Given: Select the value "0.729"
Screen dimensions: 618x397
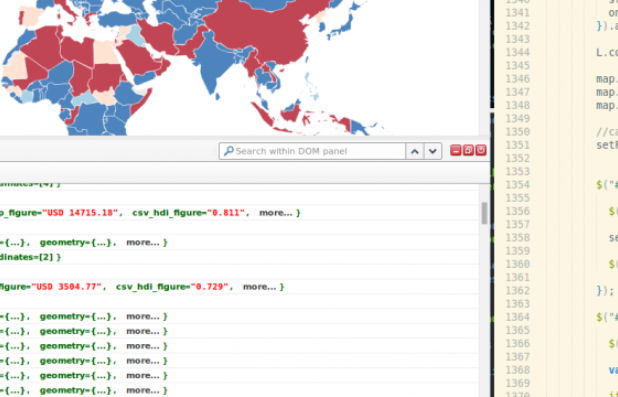Looking at the screenshot, I should coord(210,287).
